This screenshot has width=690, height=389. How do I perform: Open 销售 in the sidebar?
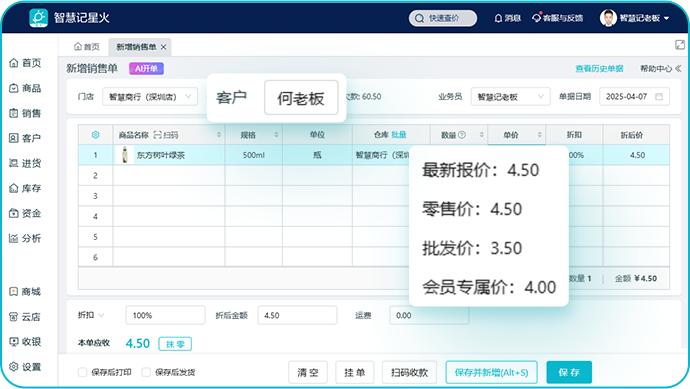(x=26, y=113)
